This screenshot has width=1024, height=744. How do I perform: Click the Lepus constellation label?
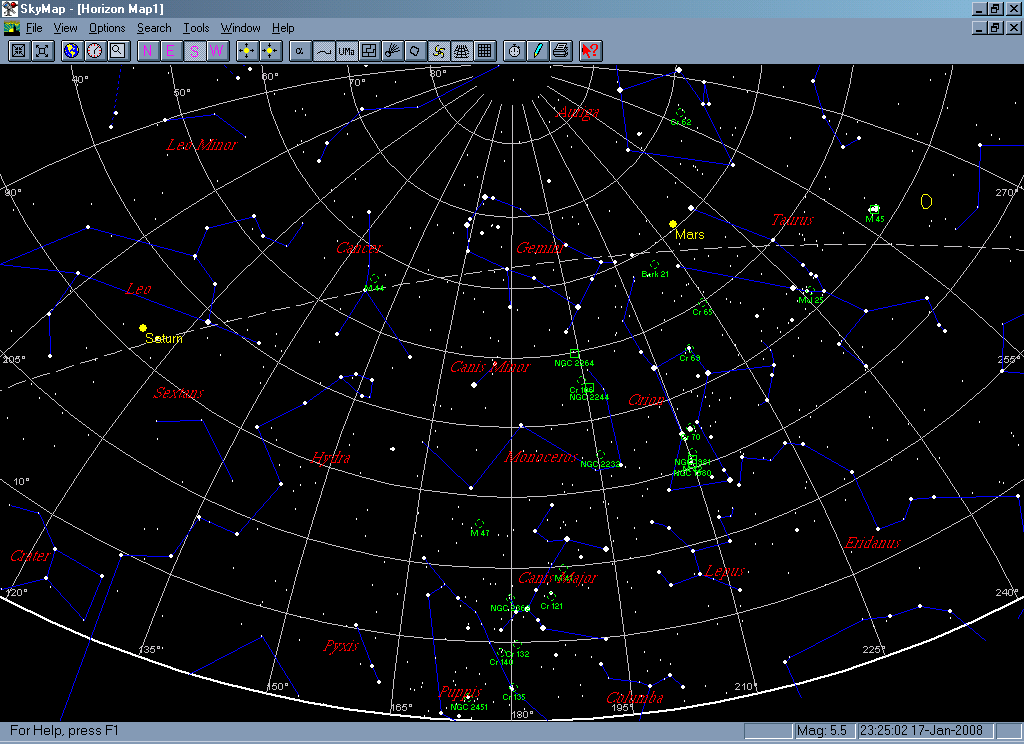click(x=725, y=571)
